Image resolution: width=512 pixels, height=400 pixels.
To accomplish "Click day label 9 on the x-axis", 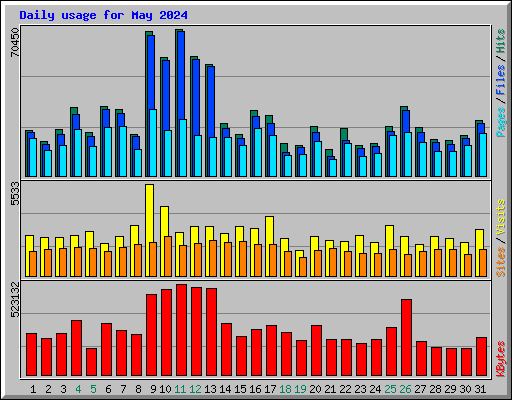I will click(153, 389).
